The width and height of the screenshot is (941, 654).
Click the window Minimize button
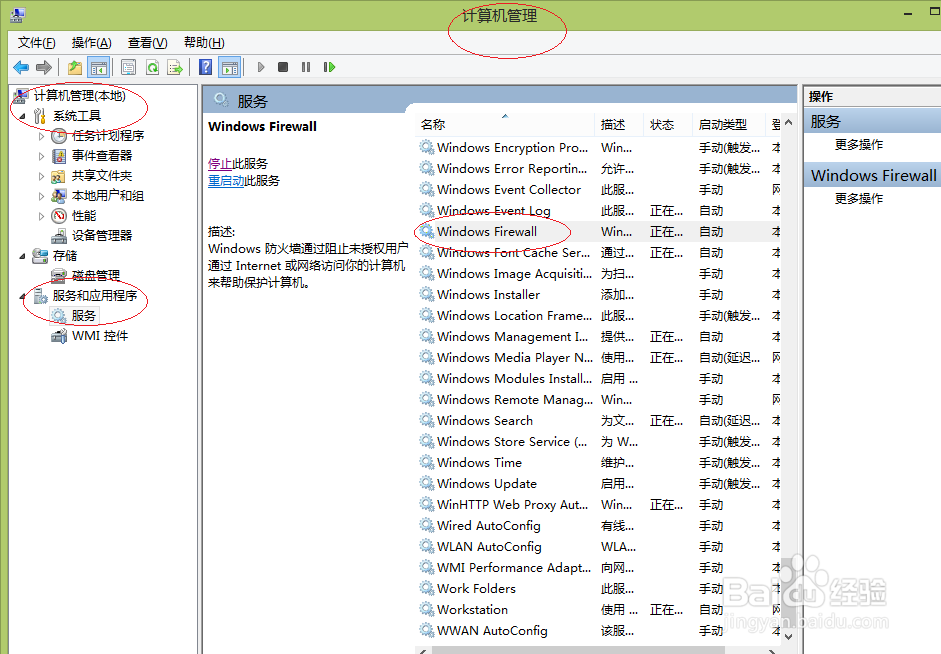click(909, 13)
